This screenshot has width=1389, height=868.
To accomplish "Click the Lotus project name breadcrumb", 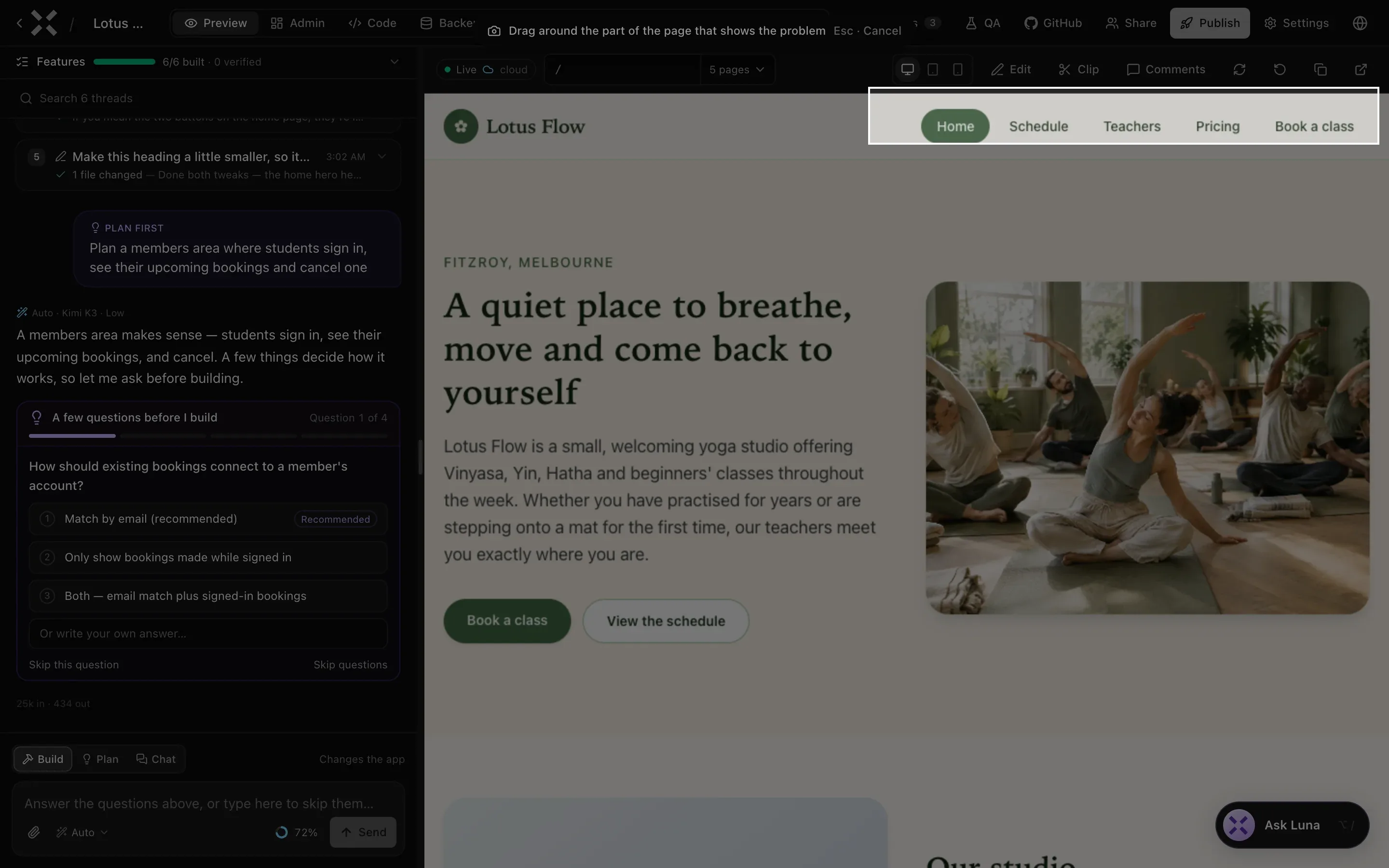I will [x=118, y=23].
